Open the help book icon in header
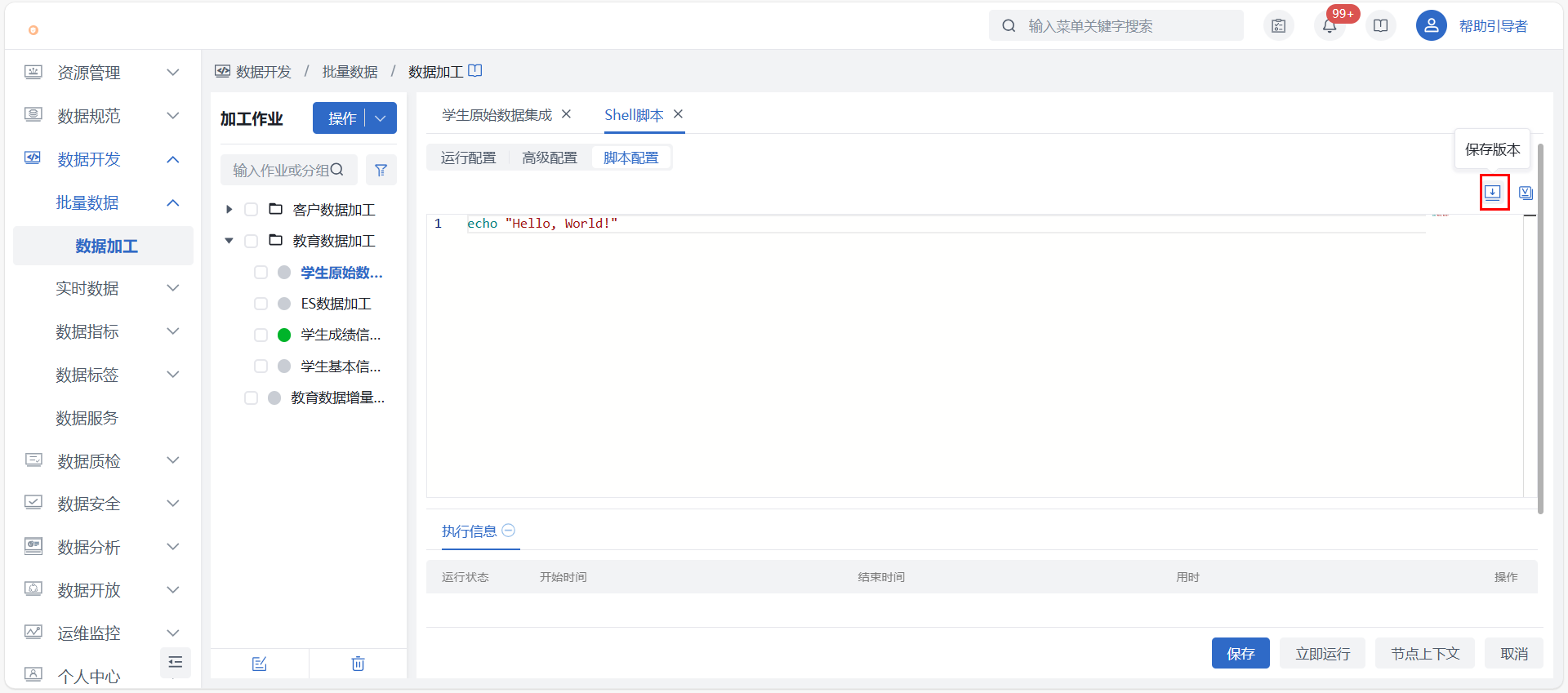 click(1381, 26)
